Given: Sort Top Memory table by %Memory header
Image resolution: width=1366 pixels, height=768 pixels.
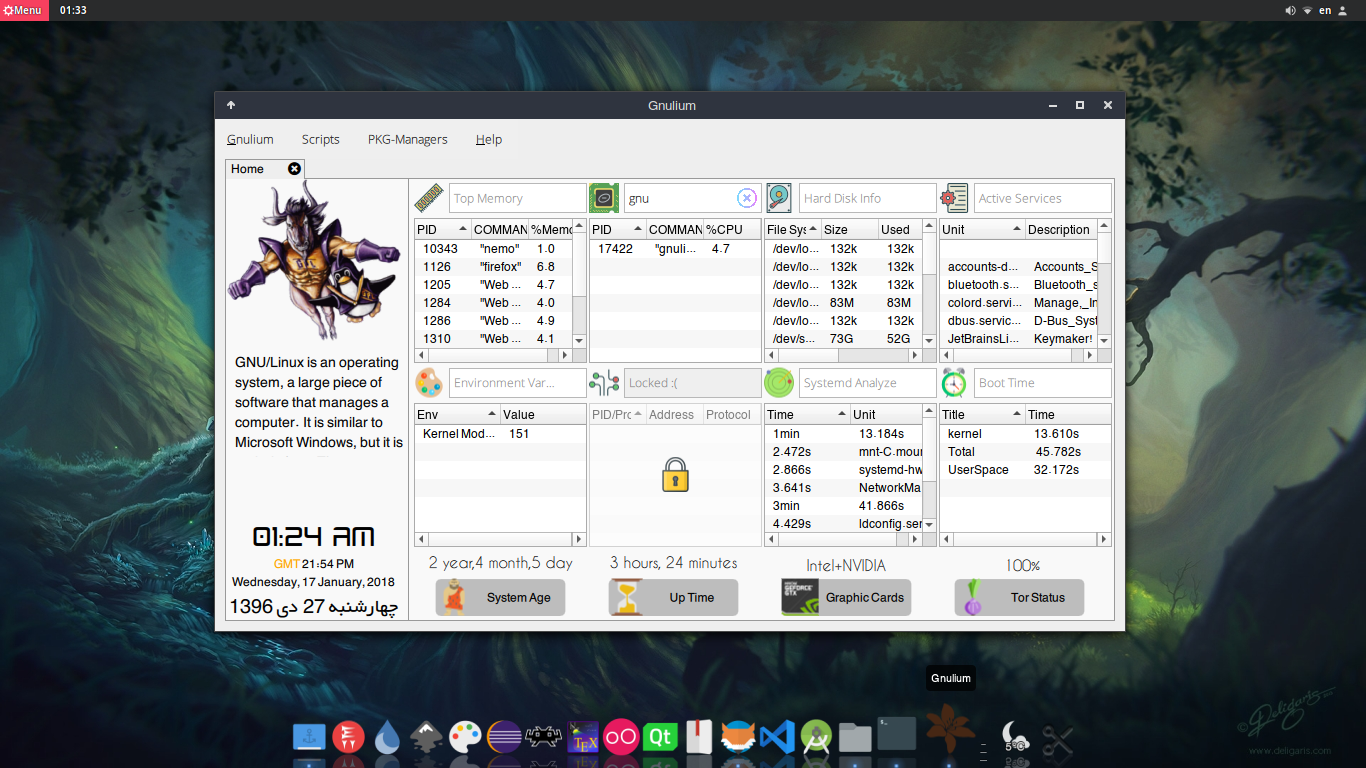Looking at the screenshot, I should [x=550, y=229].
